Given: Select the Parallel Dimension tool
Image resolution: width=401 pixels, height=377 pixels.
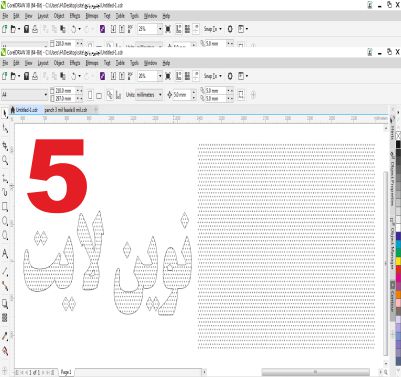Looking at the screenshot, I should (5, 271).
